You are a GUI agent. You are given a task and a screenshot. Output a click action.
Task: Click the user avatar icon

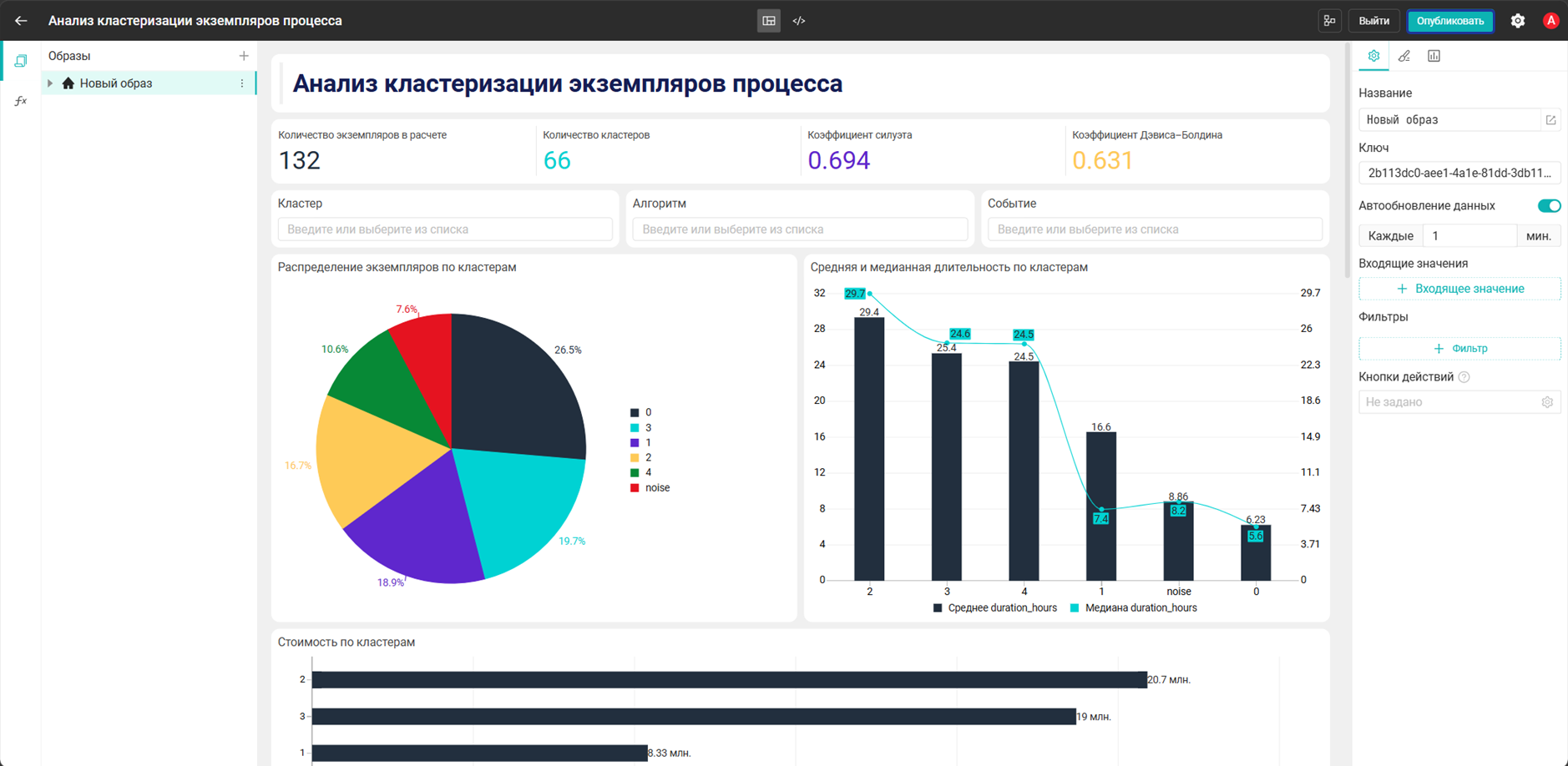pos(1550,21)
